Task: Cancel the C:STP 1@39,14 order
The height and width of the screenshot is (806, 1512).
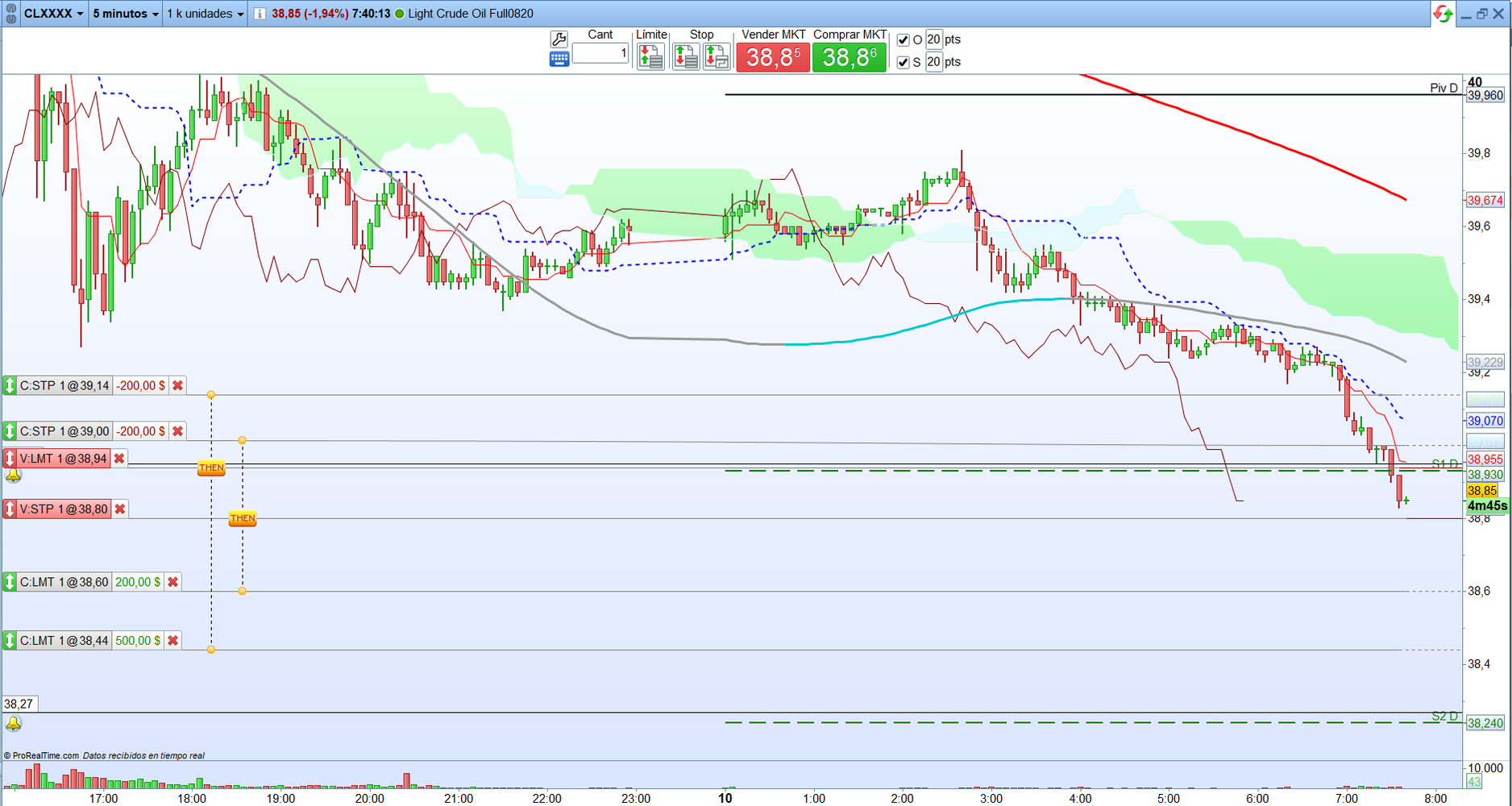Action: [x=178, y=385]
